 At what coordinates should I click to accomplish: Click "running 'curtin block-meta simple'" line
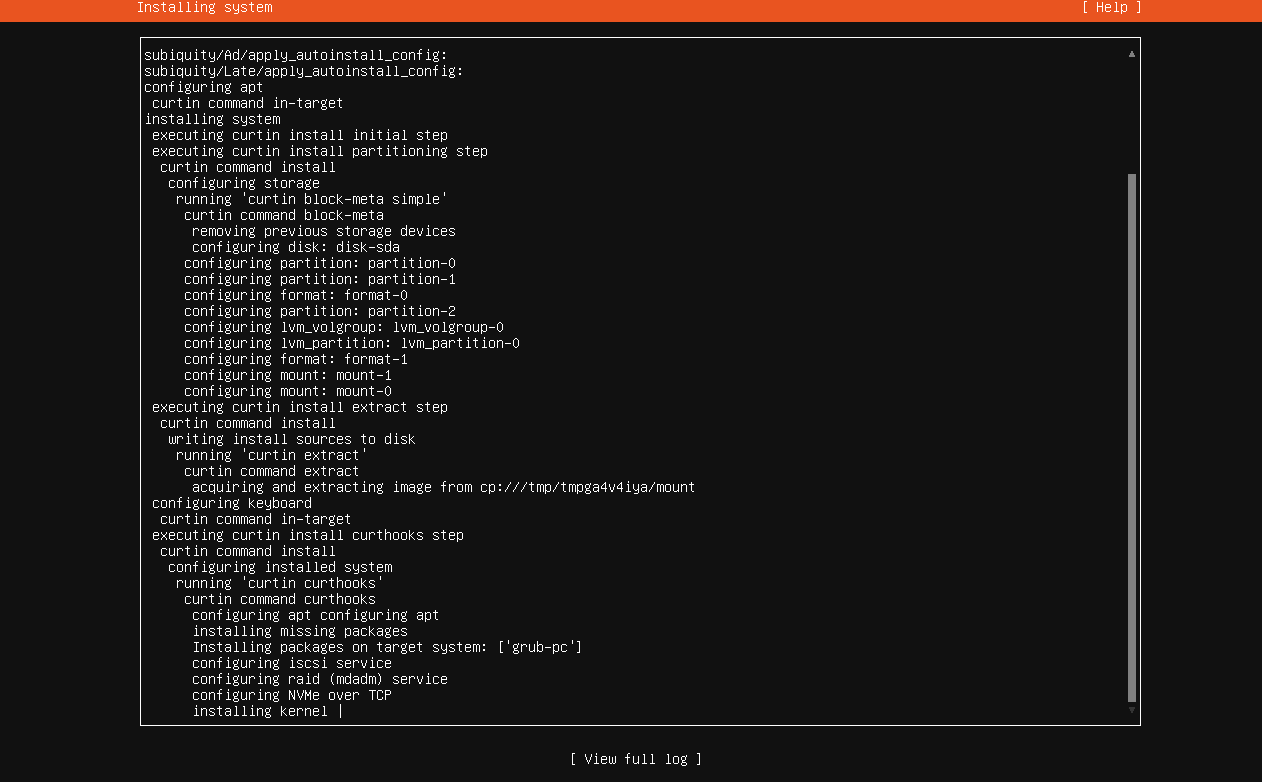pos(312,199)
